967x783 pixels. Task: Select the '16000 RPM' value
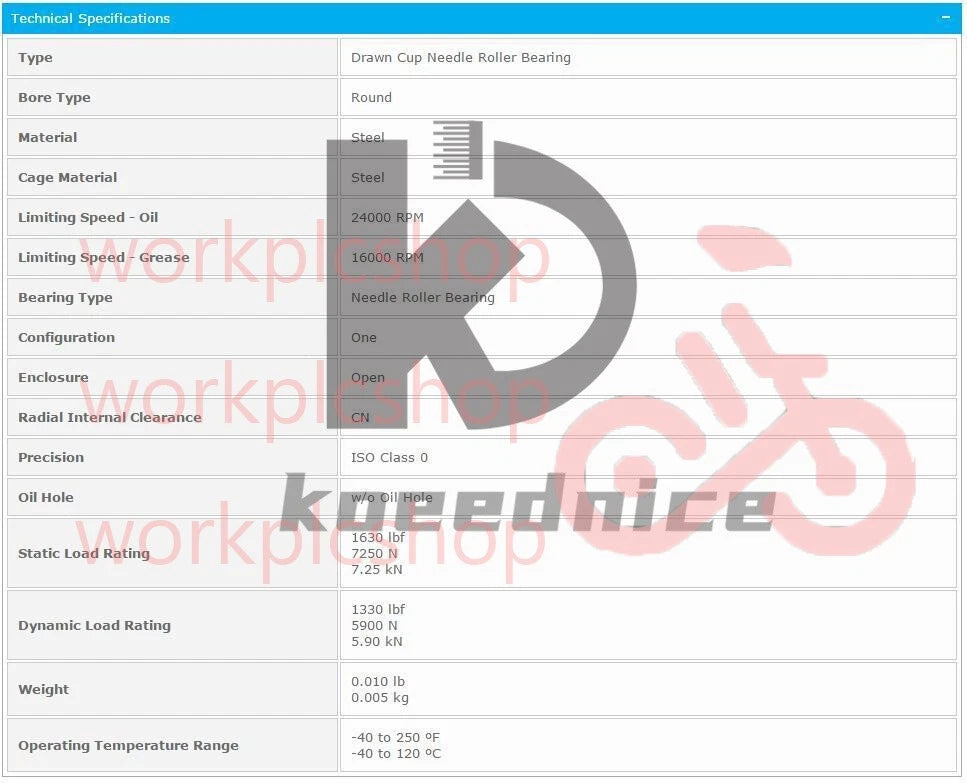coord(387,258)
